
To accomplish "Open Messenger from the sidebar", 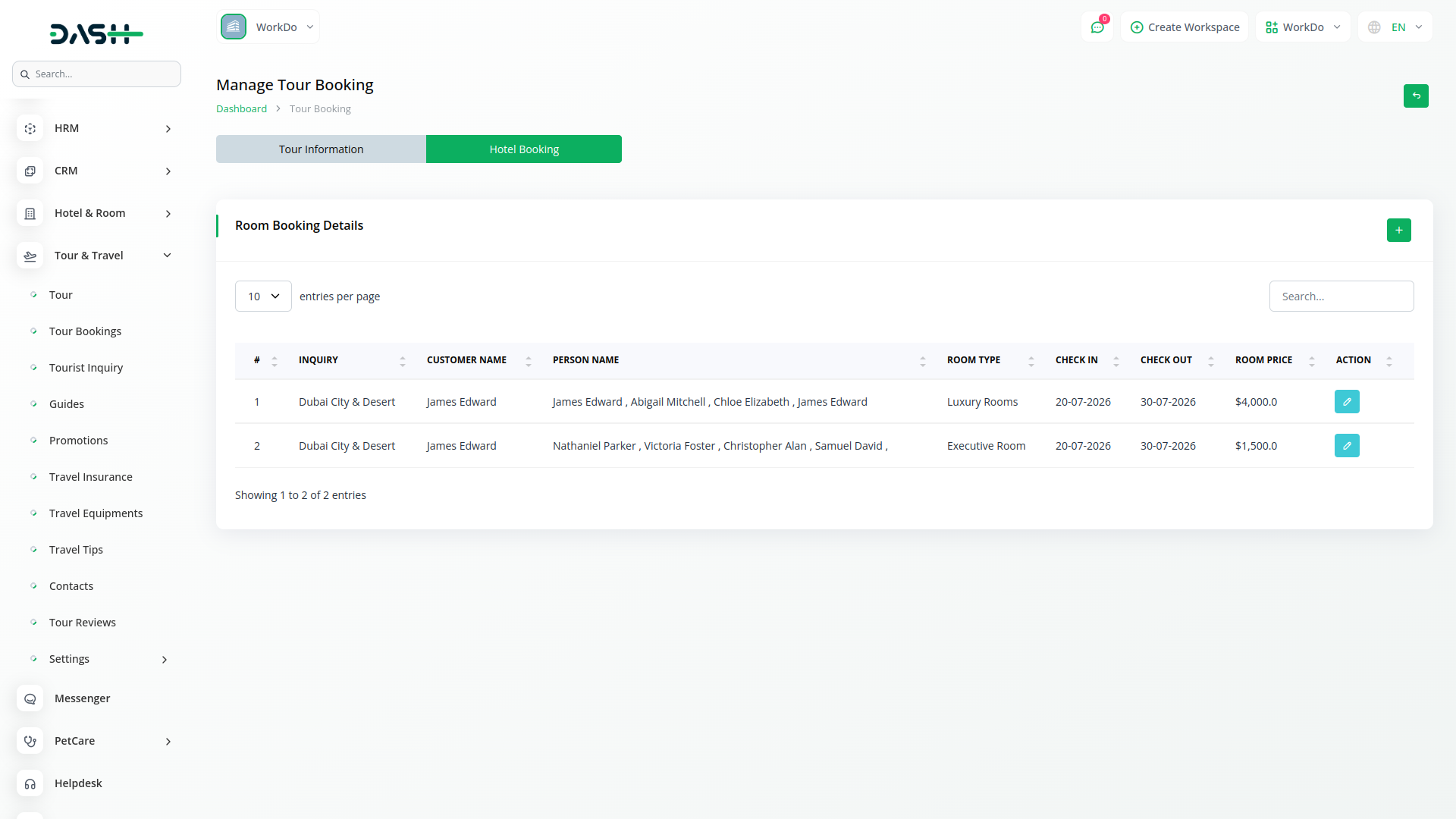I will click(x=82, y=698).
